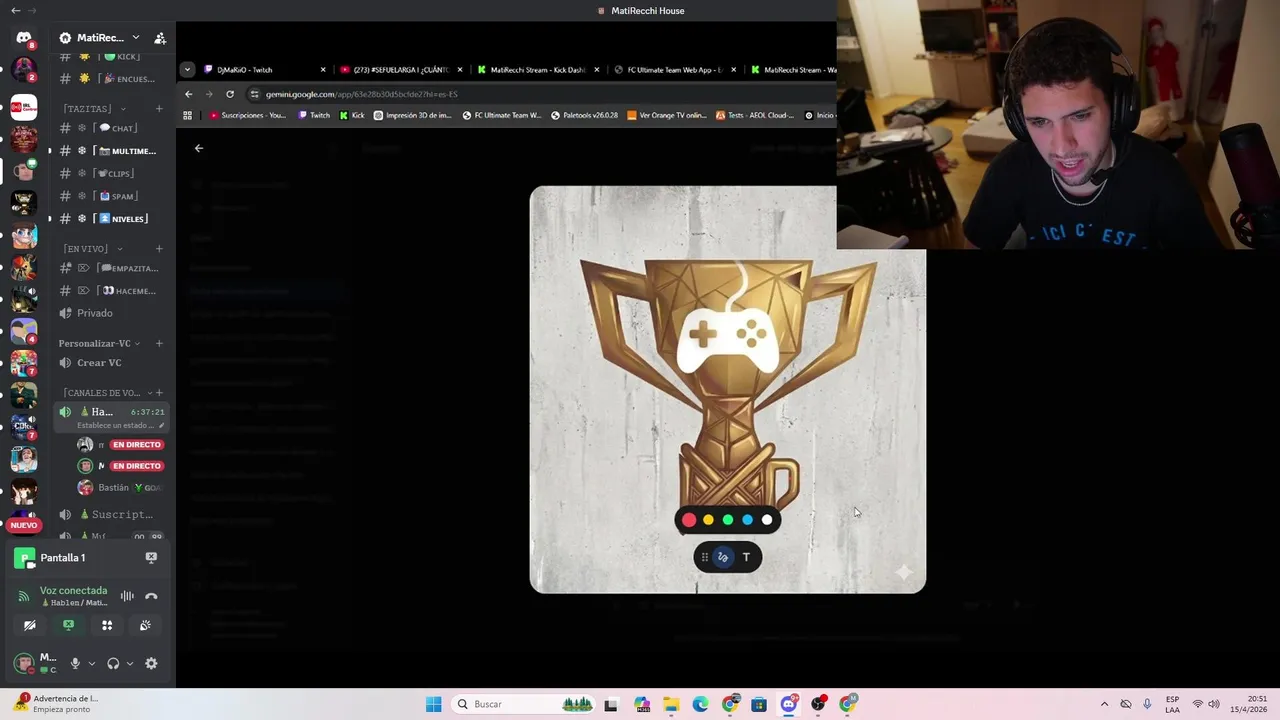This screenshot has height=720, width=1280.
Task: Open the Suscript... voice channel
Action: pos(110,515)
